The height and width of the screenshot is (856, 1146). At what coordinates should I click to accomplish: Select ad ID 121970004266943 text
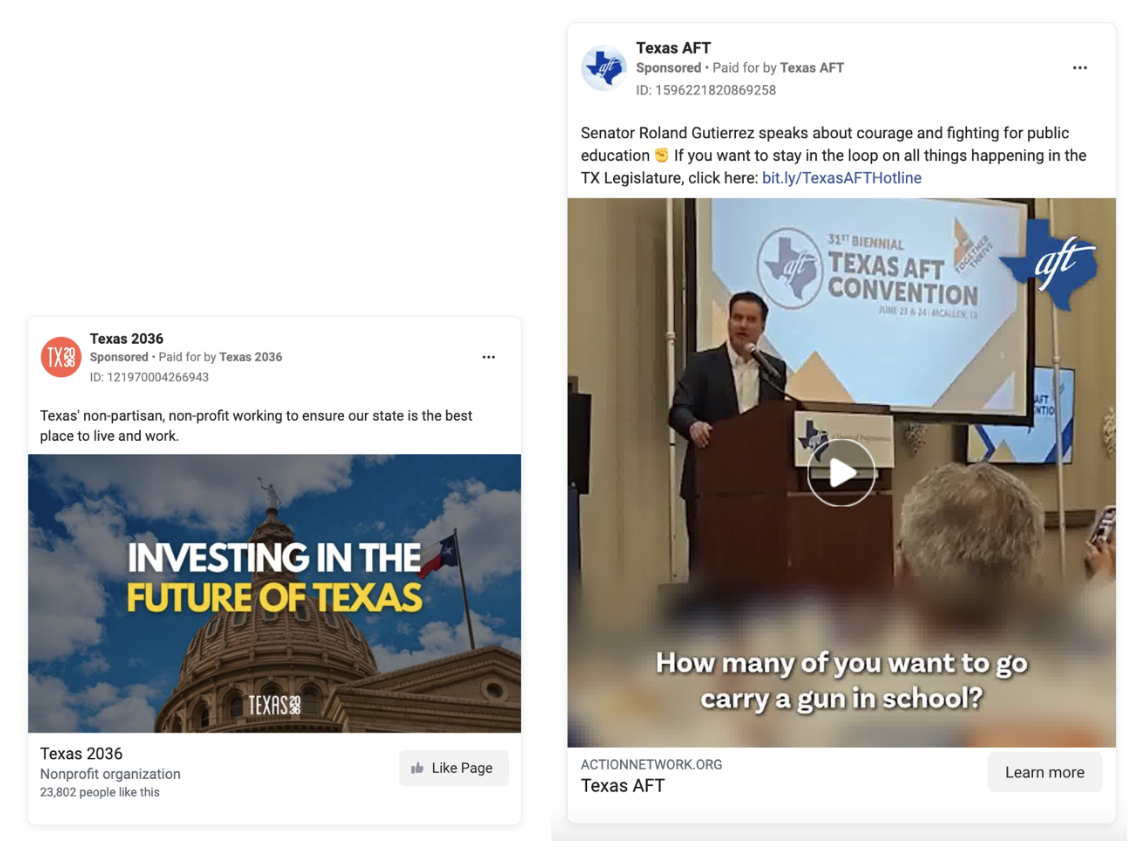point(149,377)
